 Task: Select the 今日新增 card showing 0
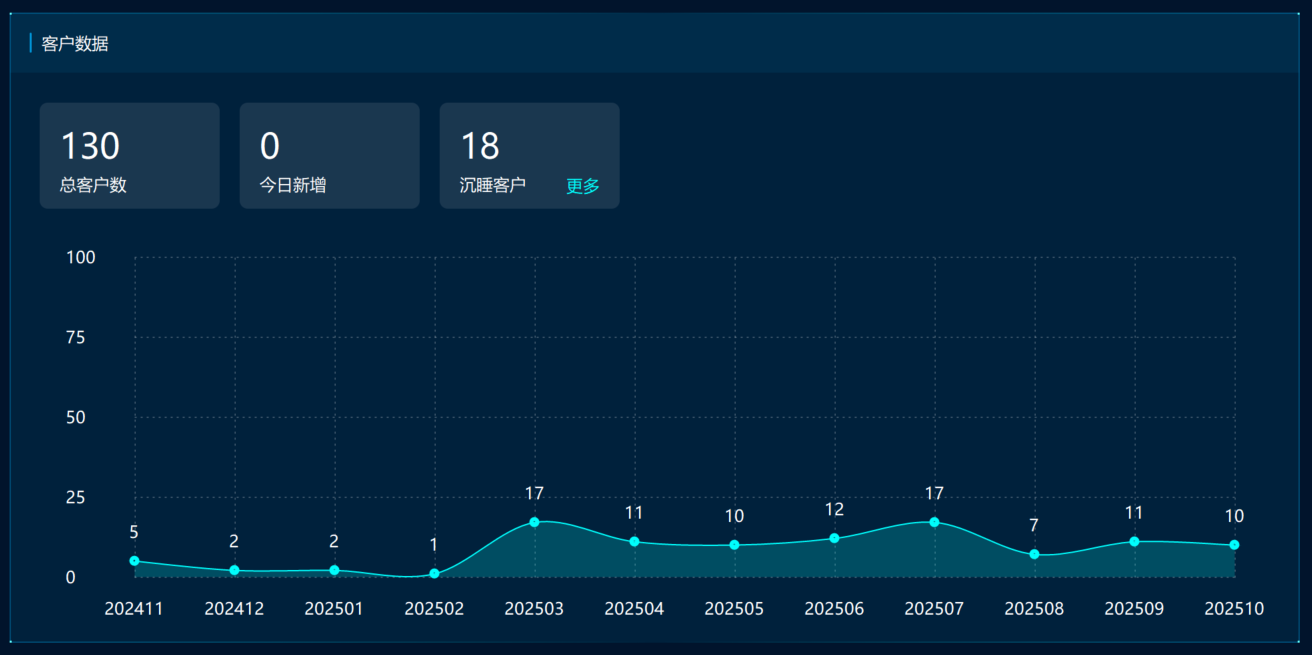tap(329, 156)
